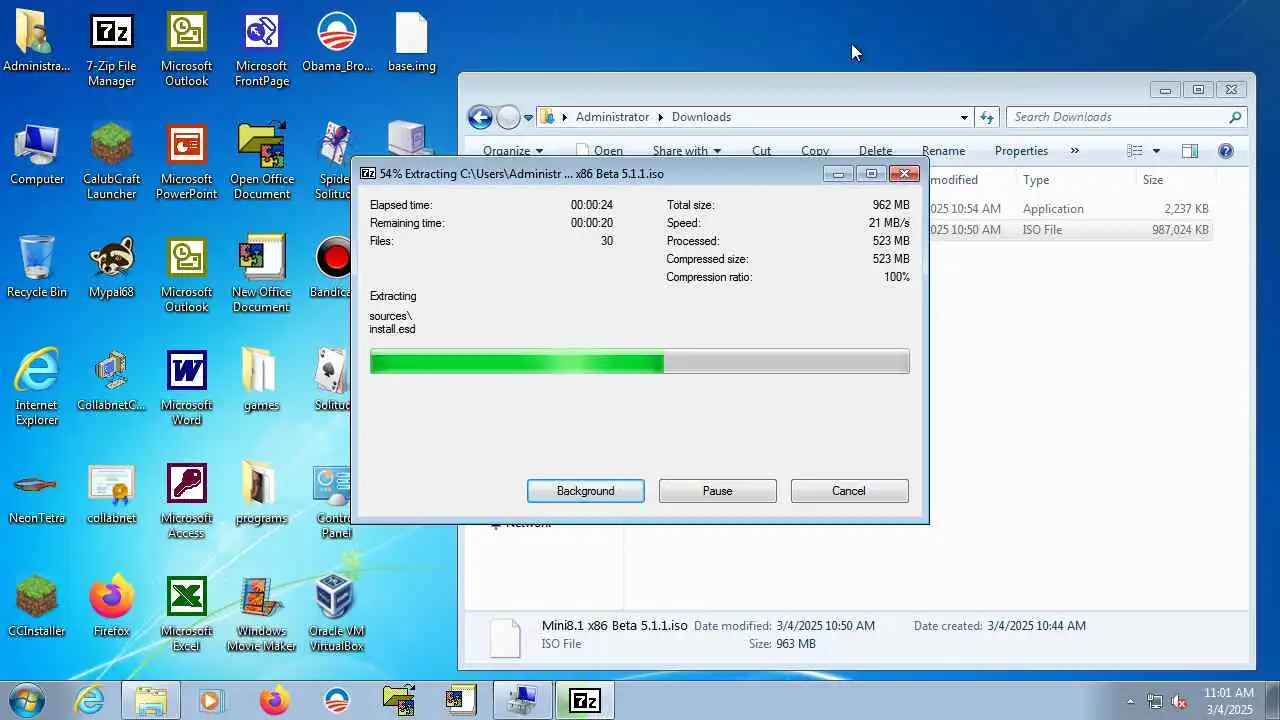Open the Share with dropdown
This screenshot has height=720, width=1280.
point(687,151)
